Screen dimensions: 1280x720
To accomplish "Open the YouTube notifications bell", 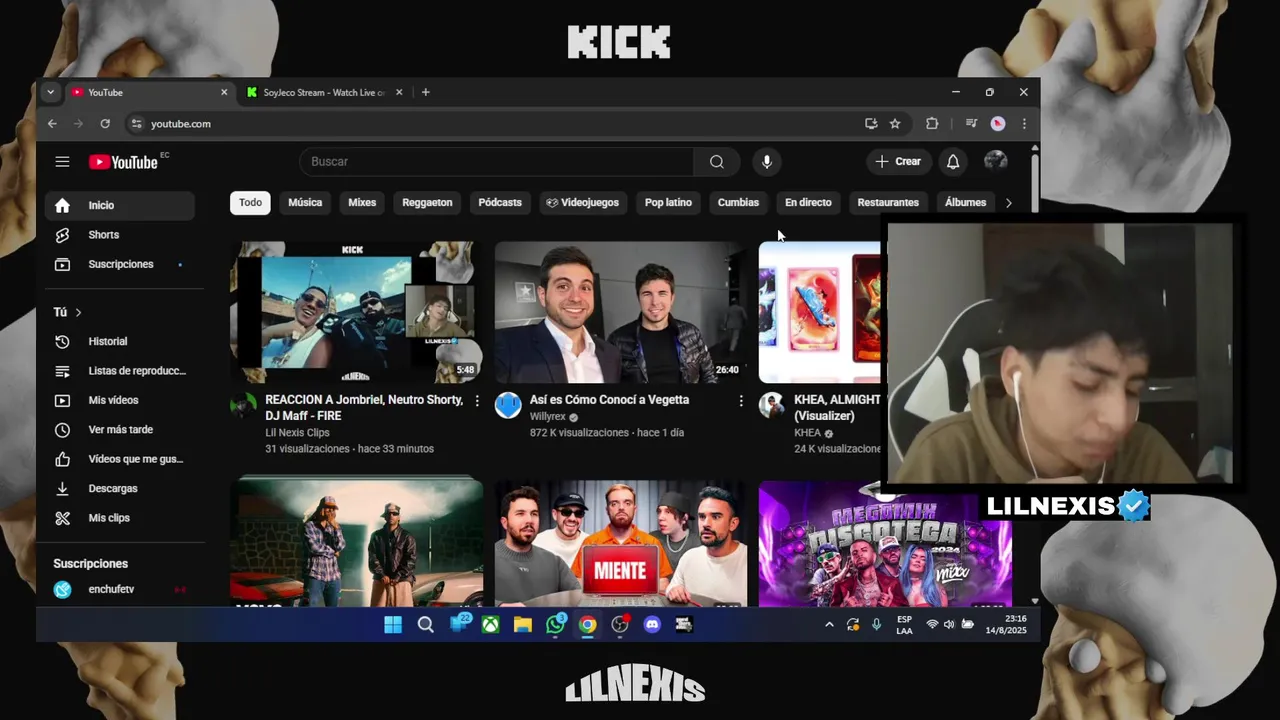I will (953, 162).
